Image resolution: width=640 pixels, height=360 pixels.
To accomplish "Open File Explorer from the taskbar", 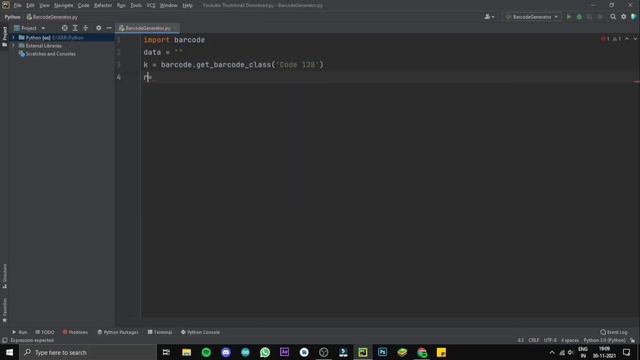I will (187, 352).
